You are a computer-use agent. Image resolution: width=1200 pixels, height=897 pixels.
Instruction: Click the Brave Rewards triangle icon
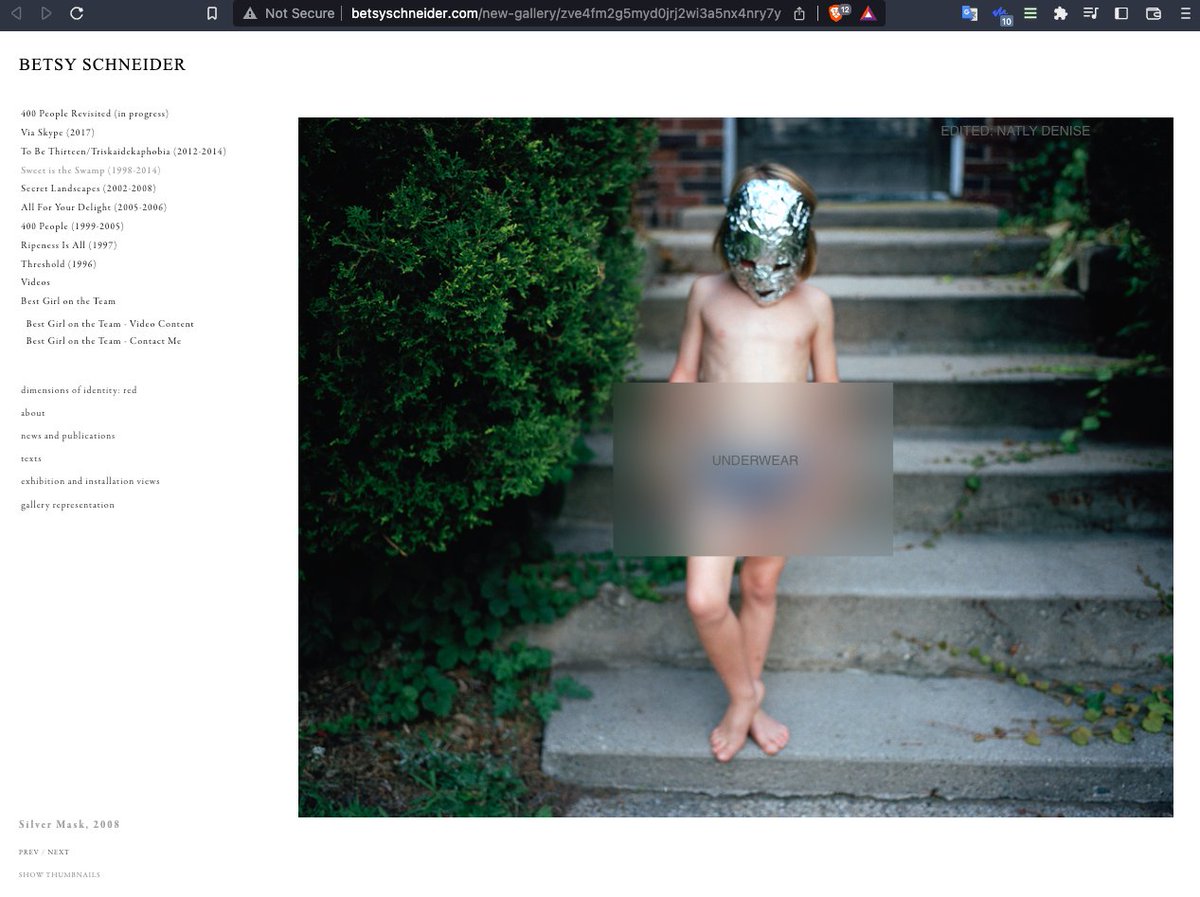[x=868, y=14]
